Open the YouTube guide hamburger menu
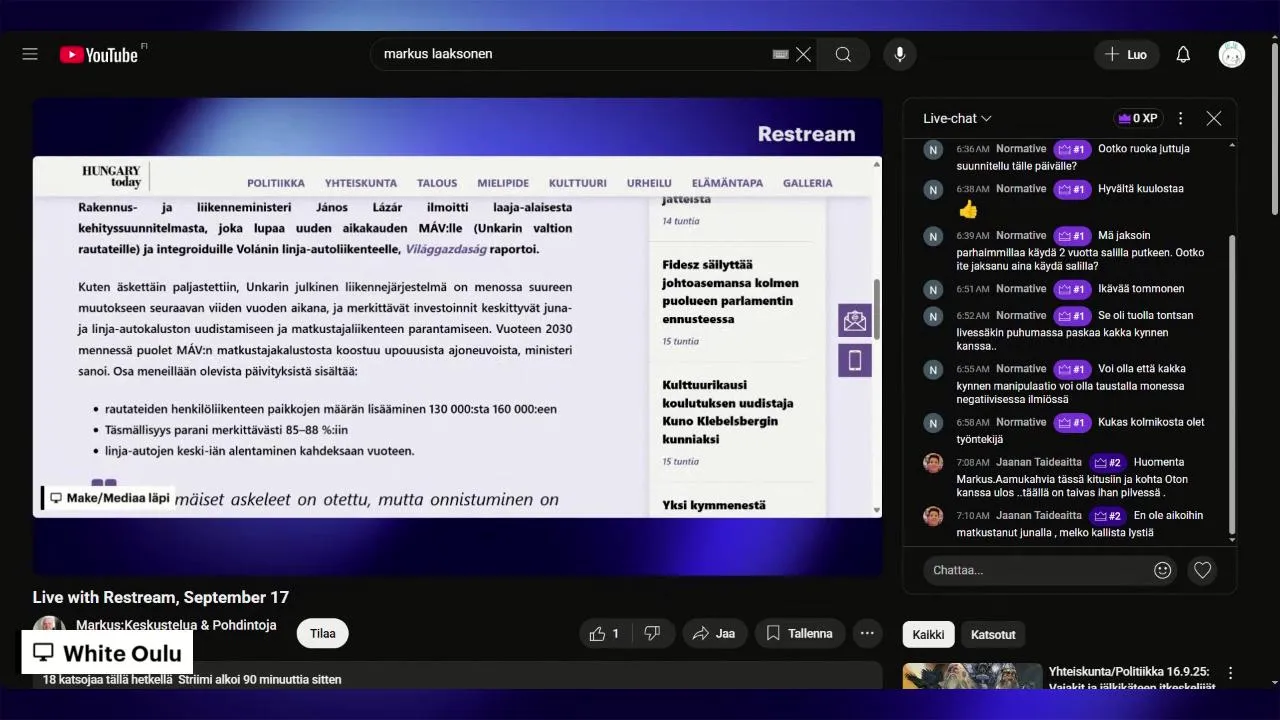Image resolution: width=1280 pixels, height=720 pixels. pyautogui.click(x=30, y=54)
